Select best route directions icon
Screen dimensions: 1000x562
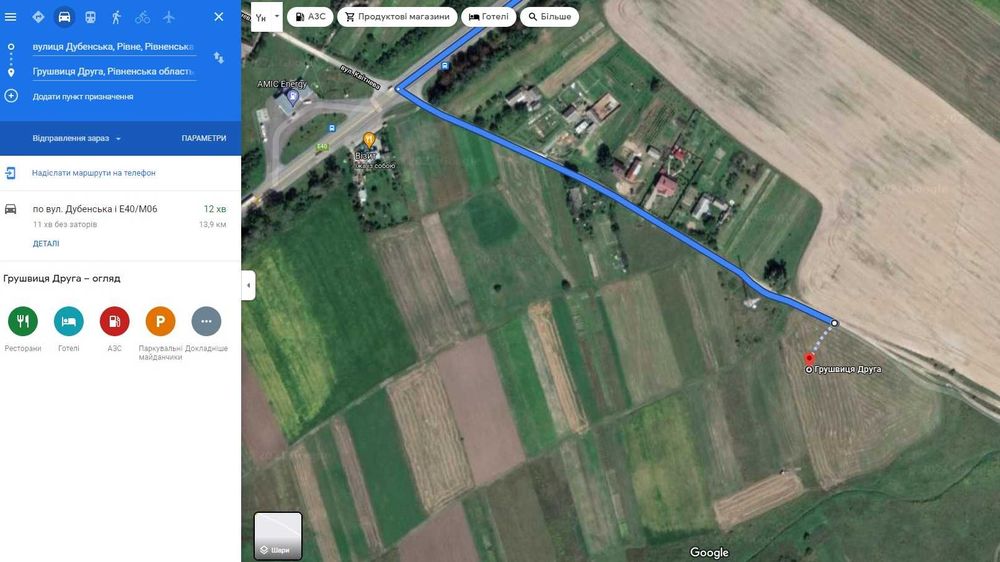[38, 17]
